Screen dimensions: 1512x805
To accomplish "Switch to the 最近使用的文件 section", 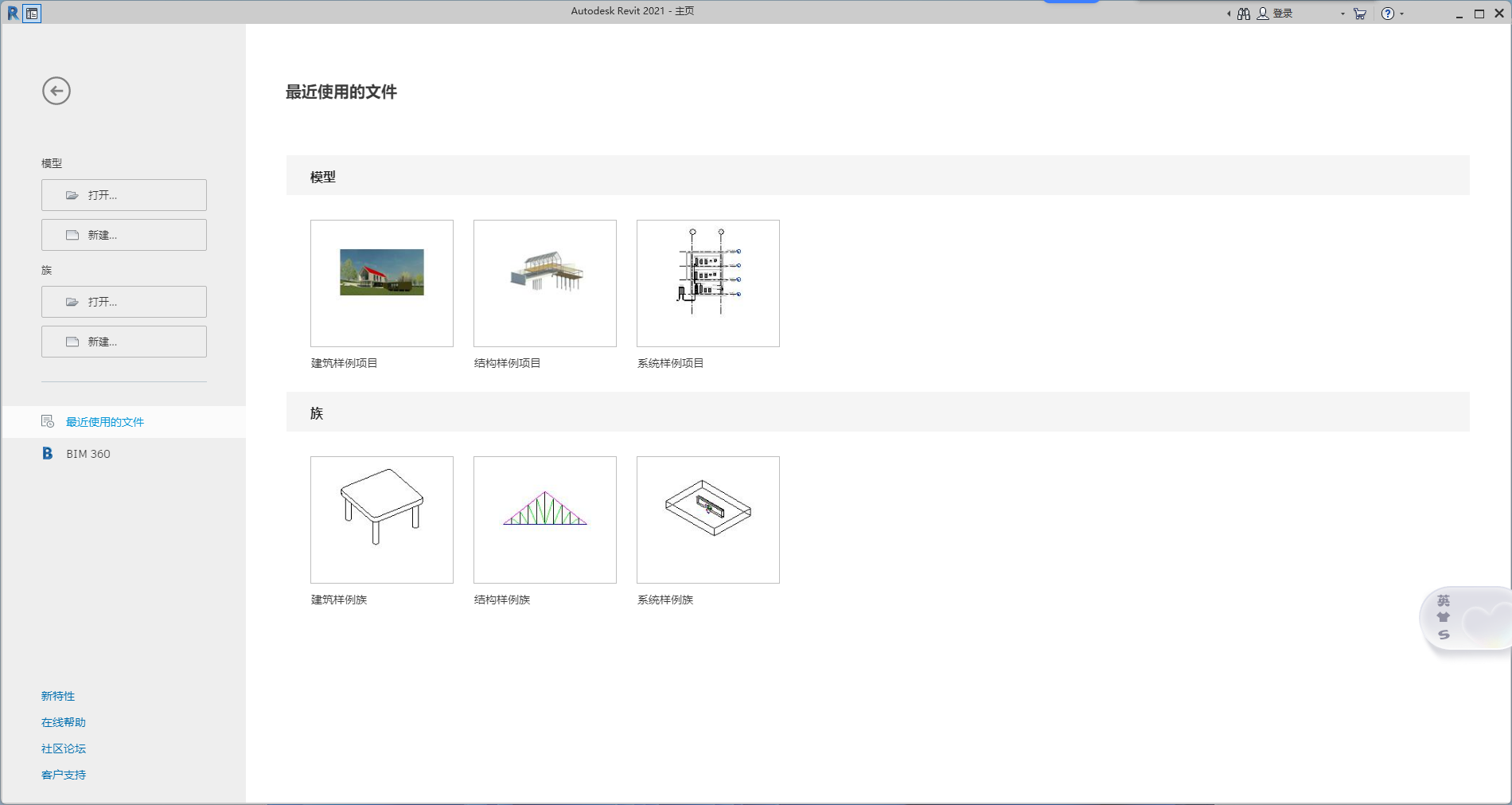I will (103, 421).
